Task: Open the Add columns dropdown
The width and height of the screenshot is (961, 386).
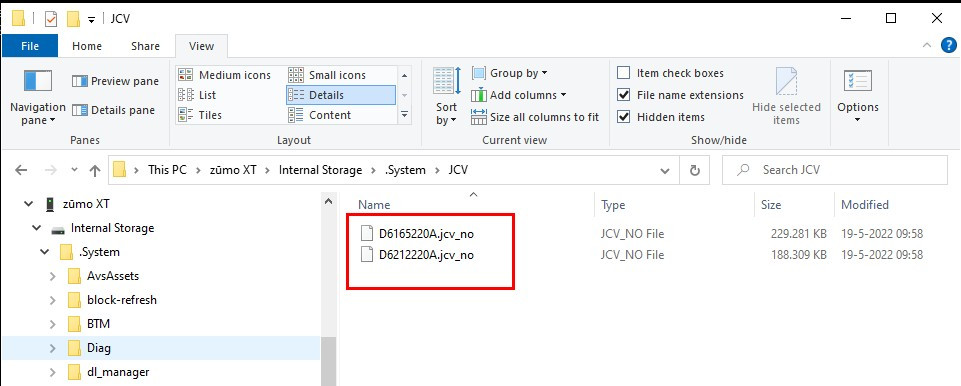Action: [x=518, y=95]
